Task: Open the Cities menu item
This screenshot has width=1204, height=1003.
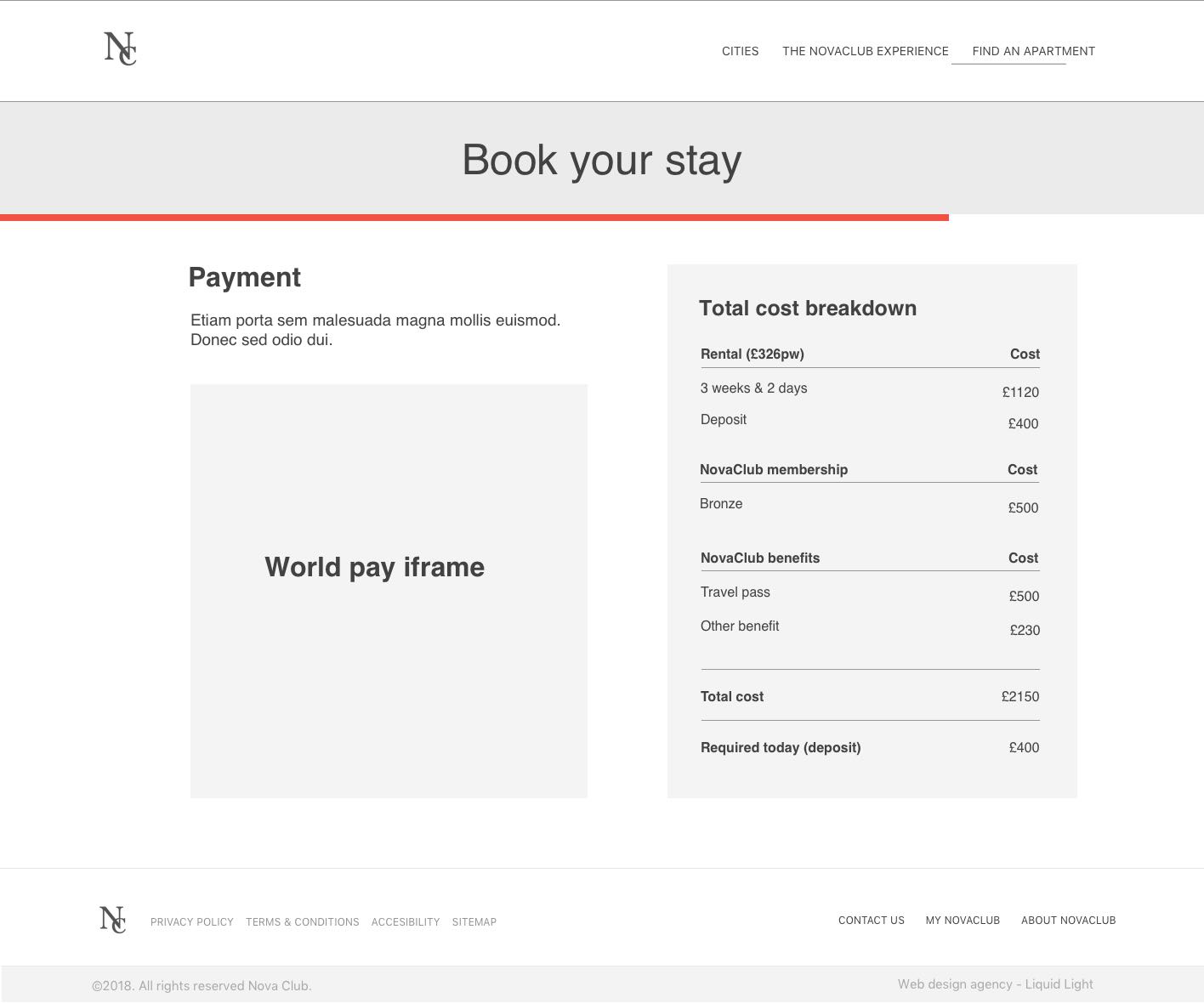Action: (740, 51)
